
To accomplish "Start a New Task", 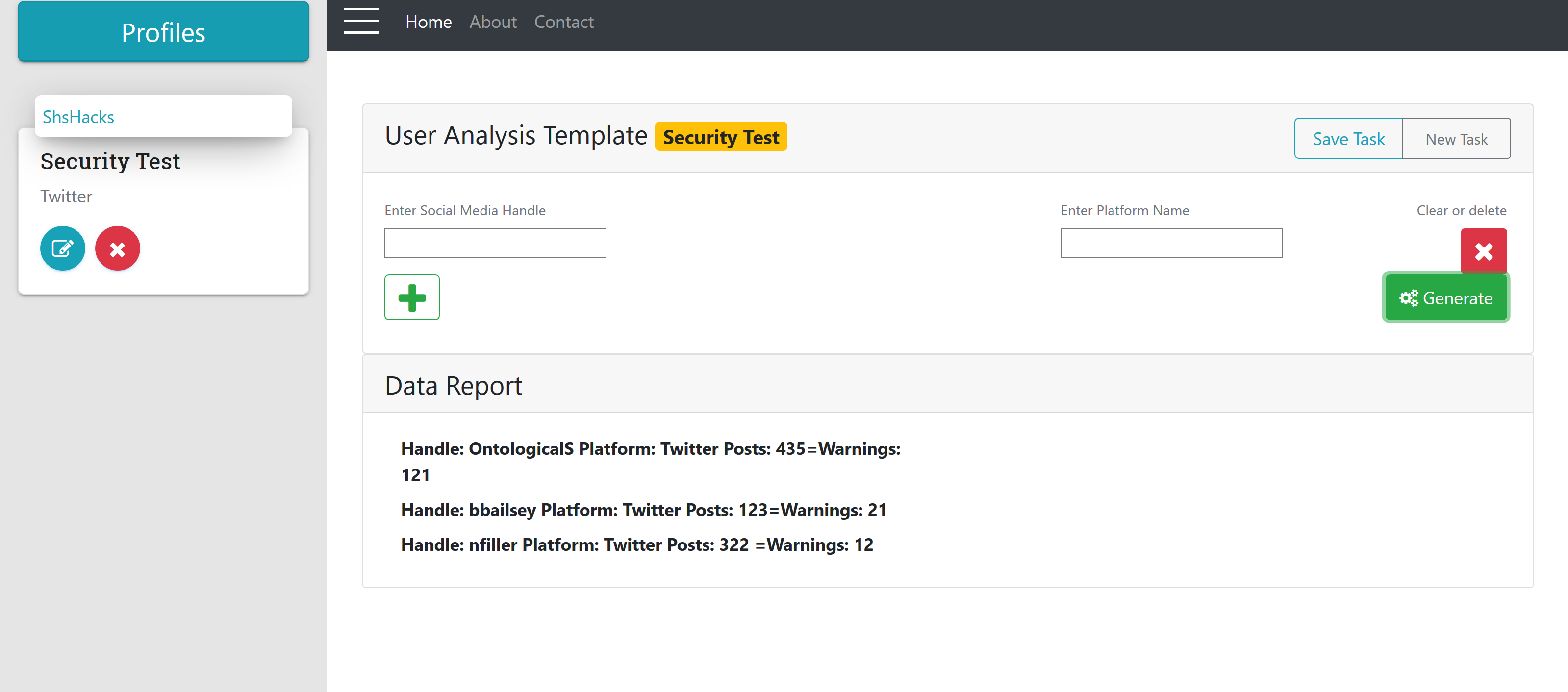I will [1455, 139].
